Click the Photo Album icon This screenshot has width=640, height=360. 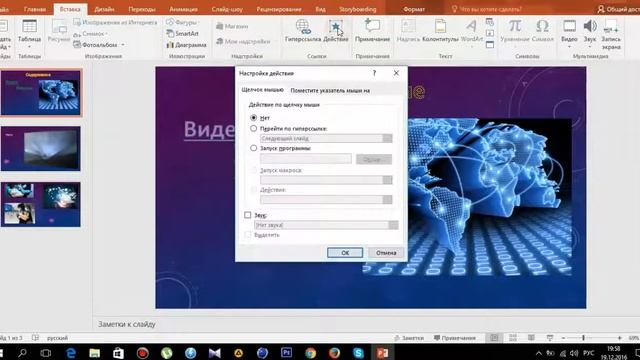(77, 44)
